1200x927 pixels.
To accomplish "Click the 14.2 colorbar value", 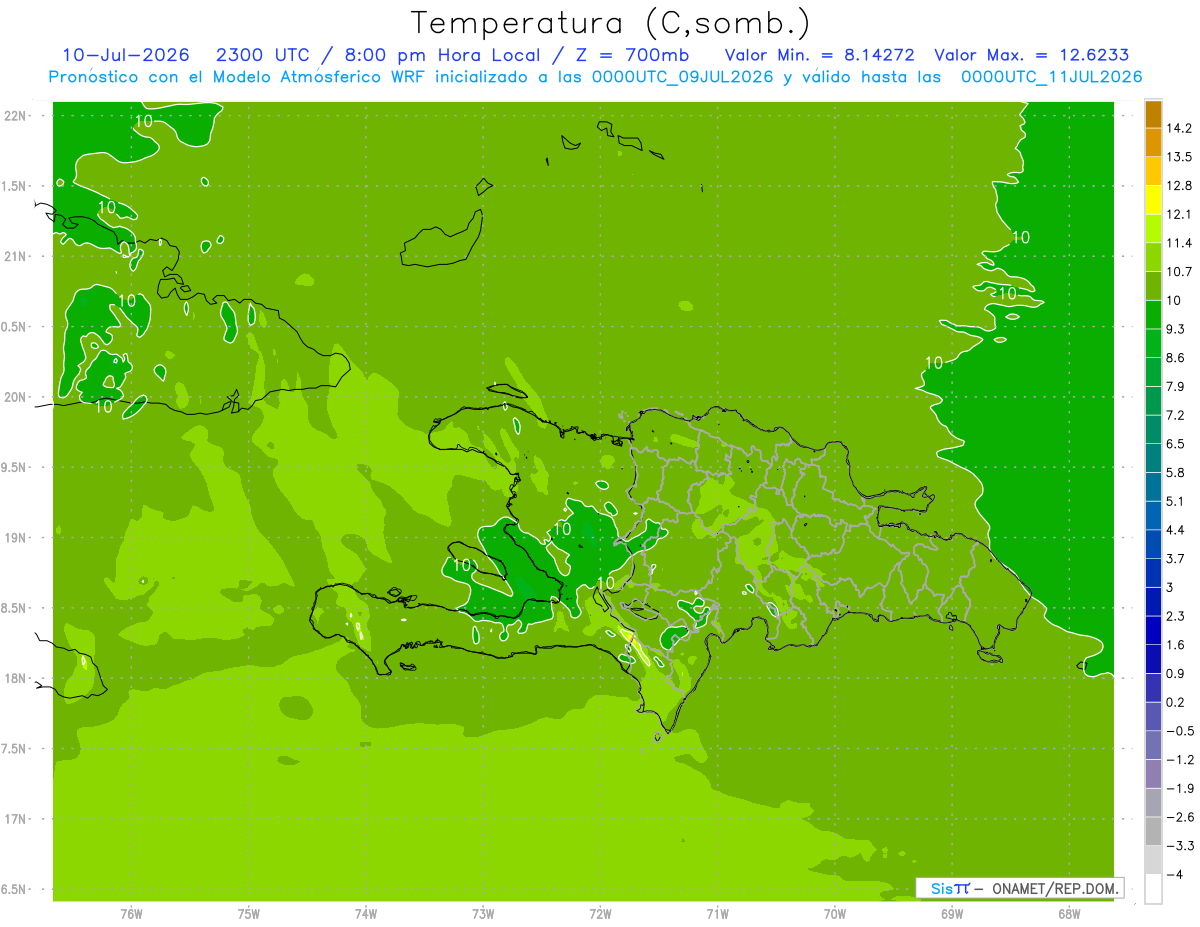I will click(x=1179, y=128).
